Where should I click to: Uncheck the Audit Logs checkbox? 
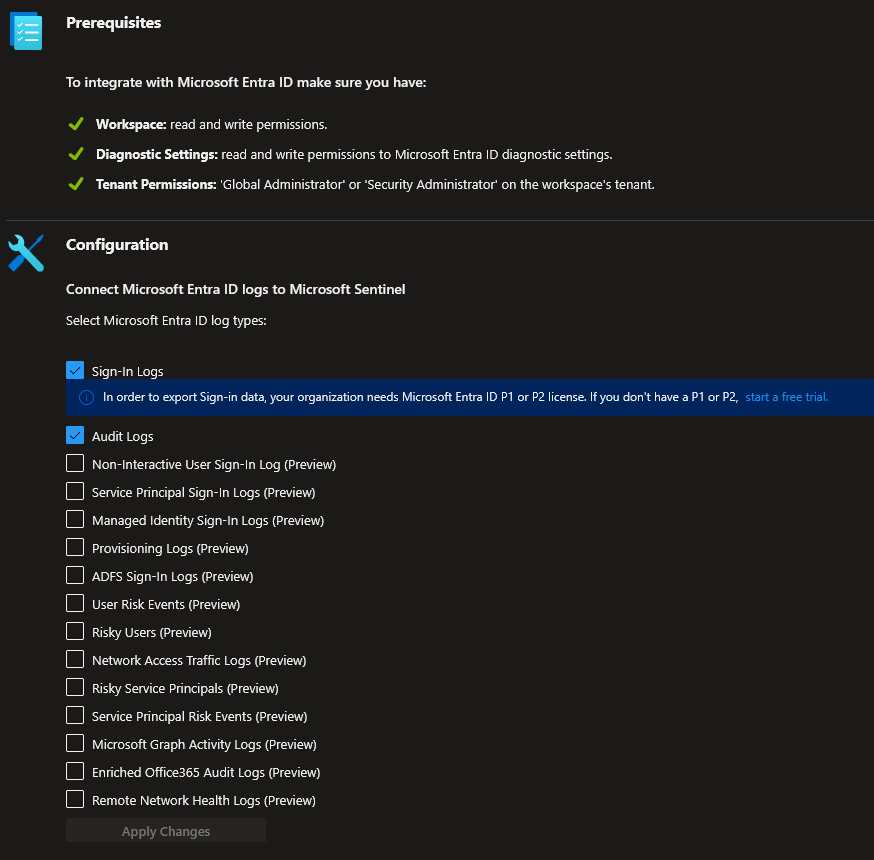75,435
